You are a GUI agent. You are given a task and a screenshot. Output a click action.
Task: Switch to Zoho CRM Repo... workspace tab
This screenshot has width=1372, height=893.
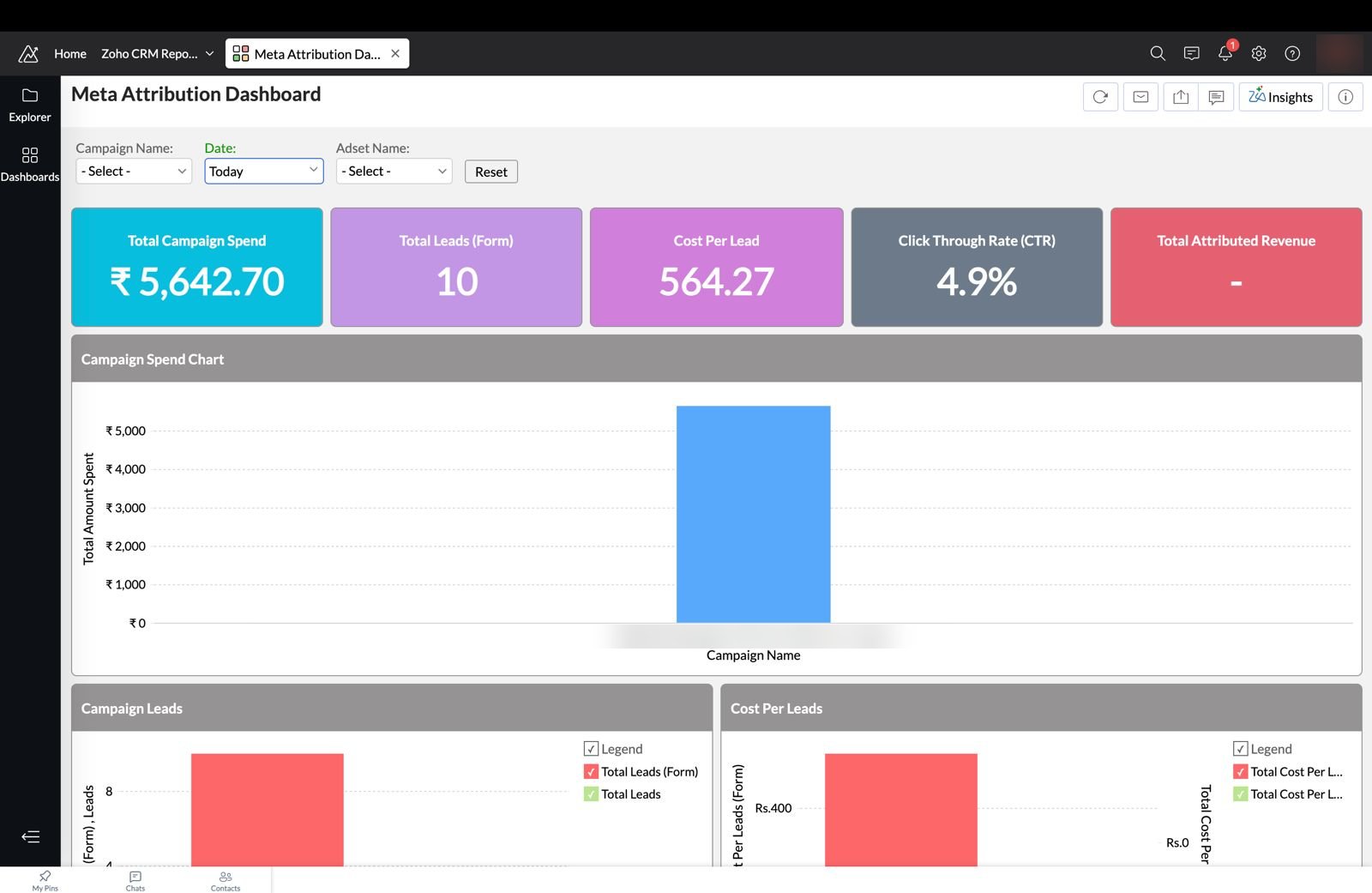pyautogui.click(x=149, y=53)
